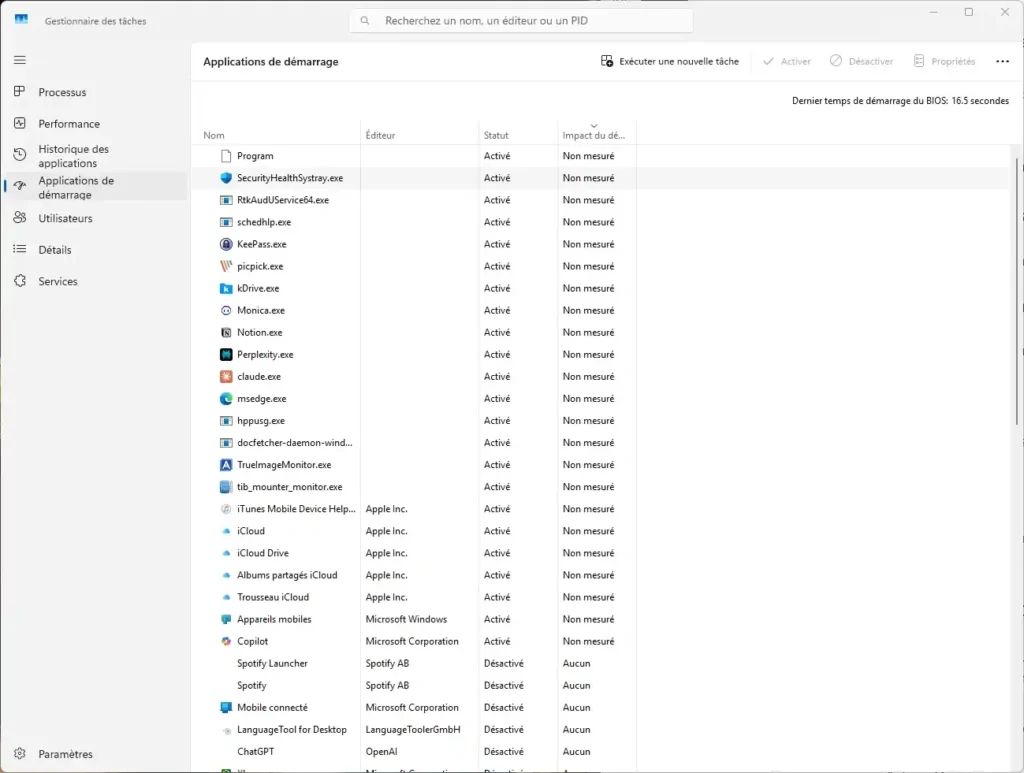Click the Monica.exe icon
Screen dimensions: 1024x773
[x=226, y=311]
